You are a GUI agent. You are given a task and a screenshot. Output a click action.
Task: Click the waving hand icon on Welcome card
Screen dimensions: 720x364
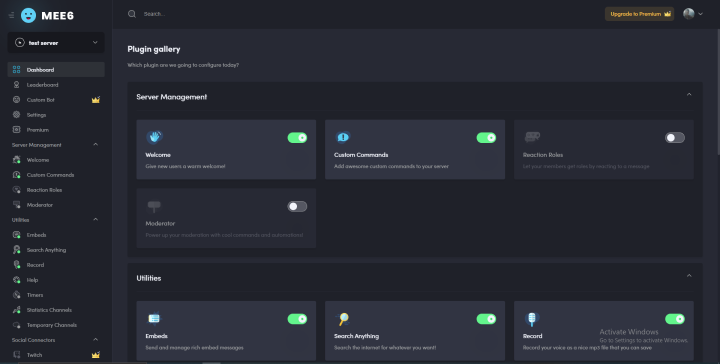tap(154, 137)
